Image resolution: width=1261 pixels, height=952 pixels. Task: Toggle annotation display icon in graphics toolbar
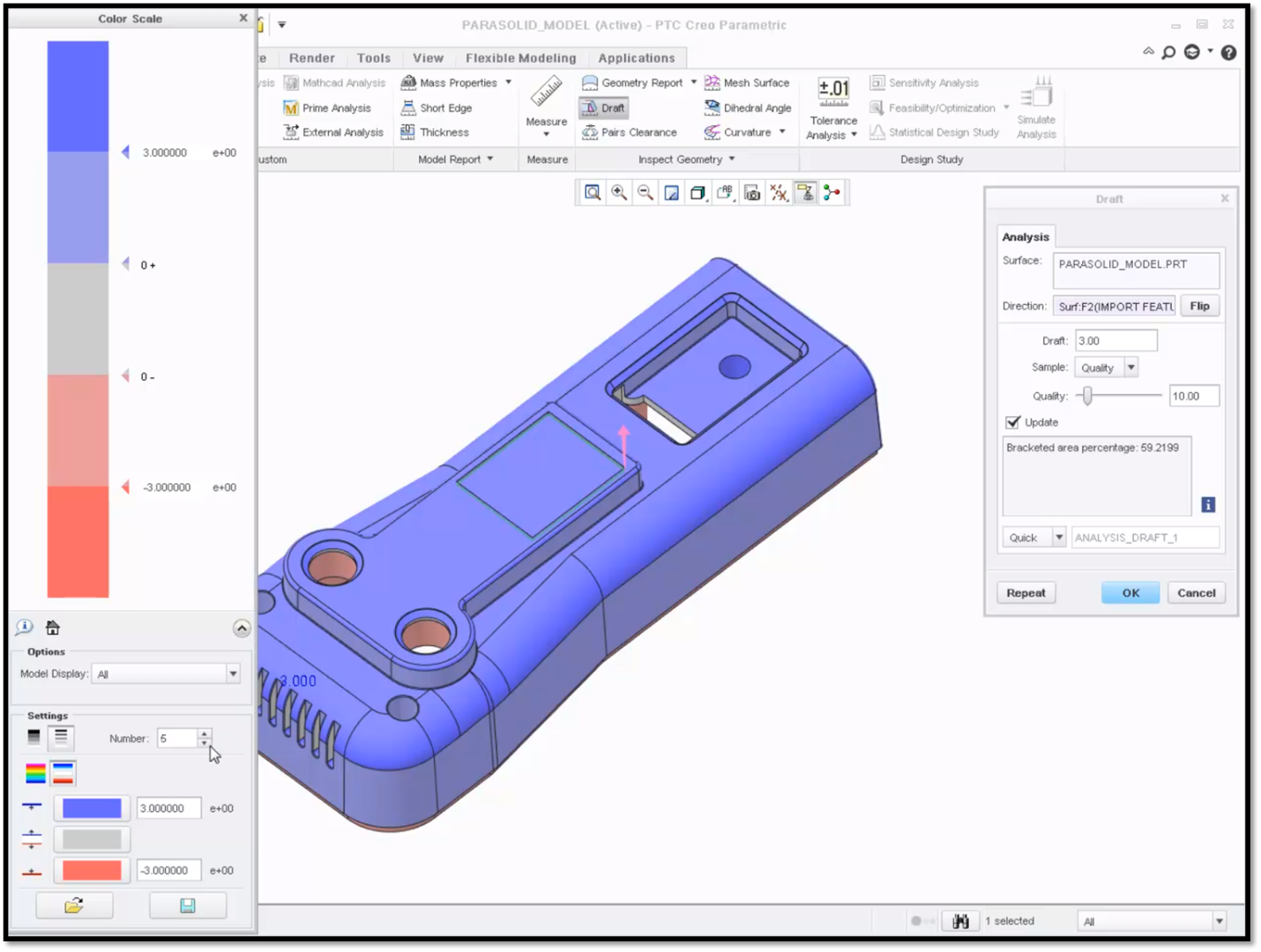pyautogui.click(x=805, y=192)
